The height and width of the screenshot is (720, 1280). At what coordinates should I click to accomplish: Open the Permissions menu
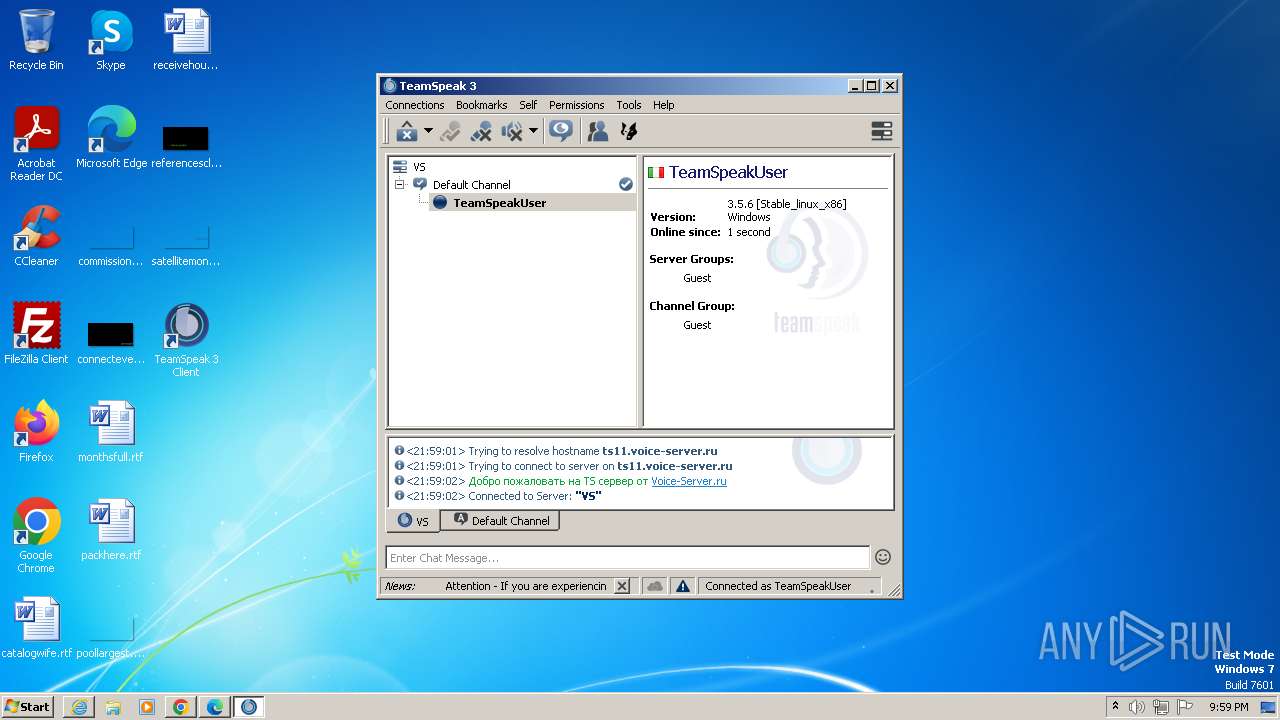576,105
